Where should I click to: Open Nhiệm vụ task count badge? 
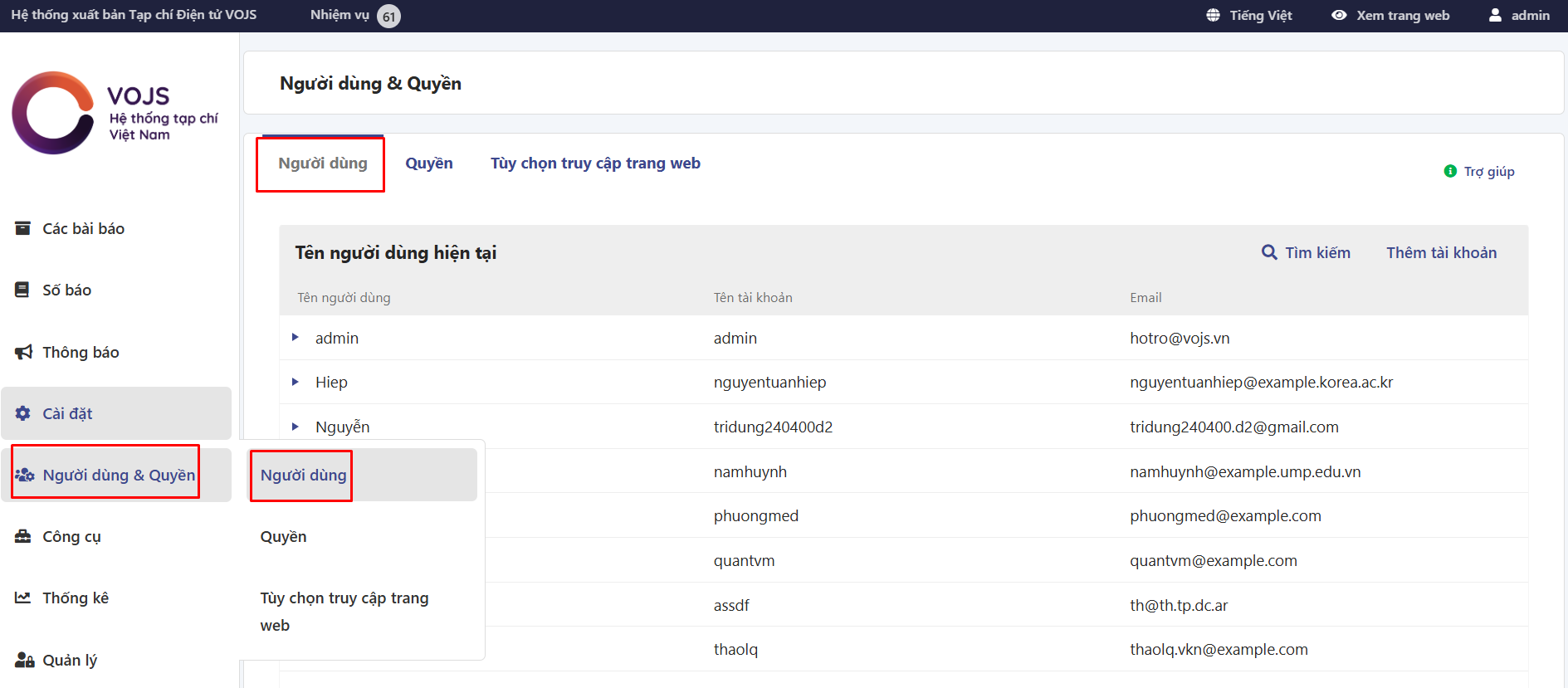click(388, 16)
